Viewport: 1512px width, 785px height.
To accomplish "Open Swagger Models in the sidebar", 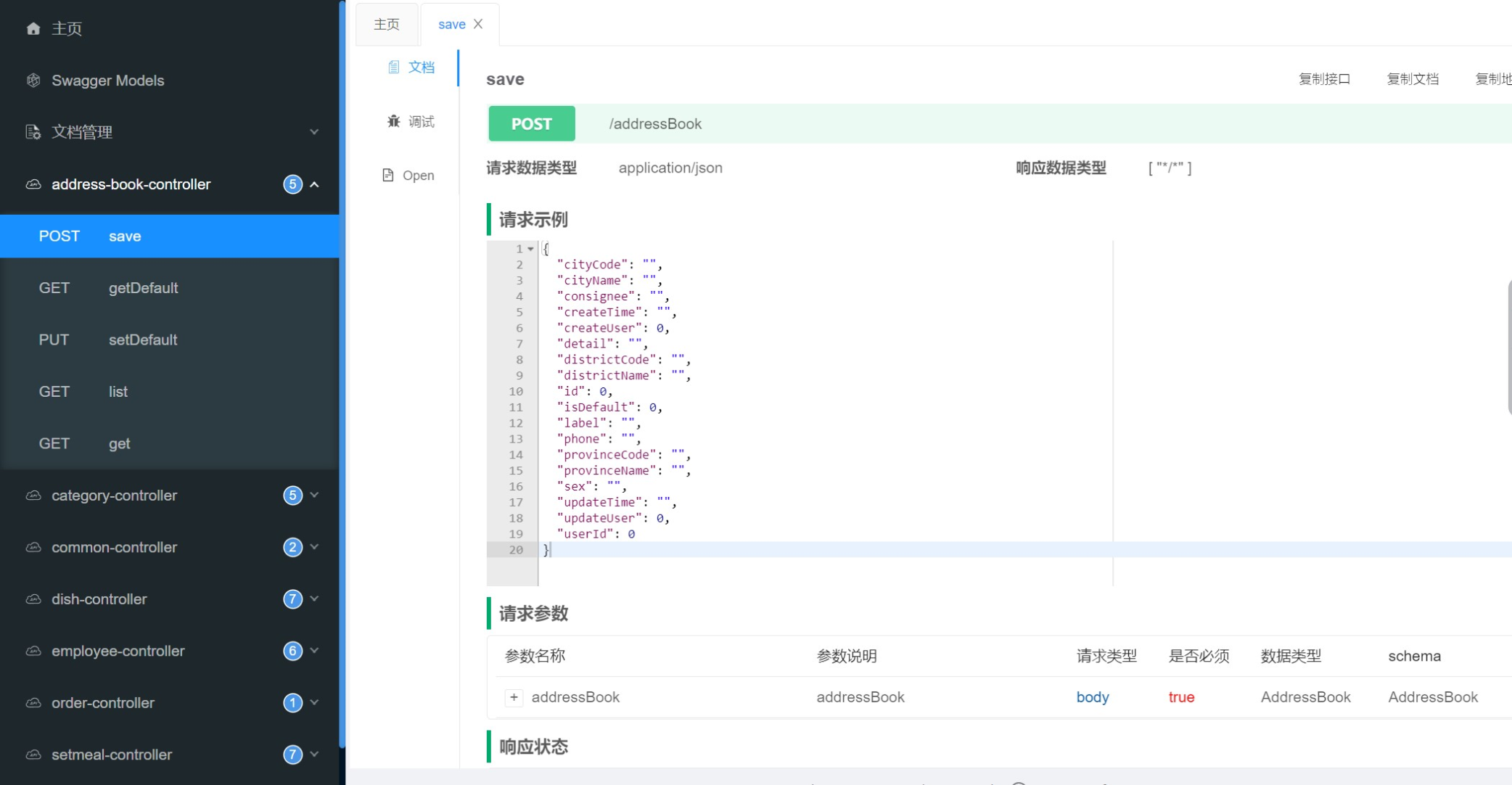I will point(170,81).
